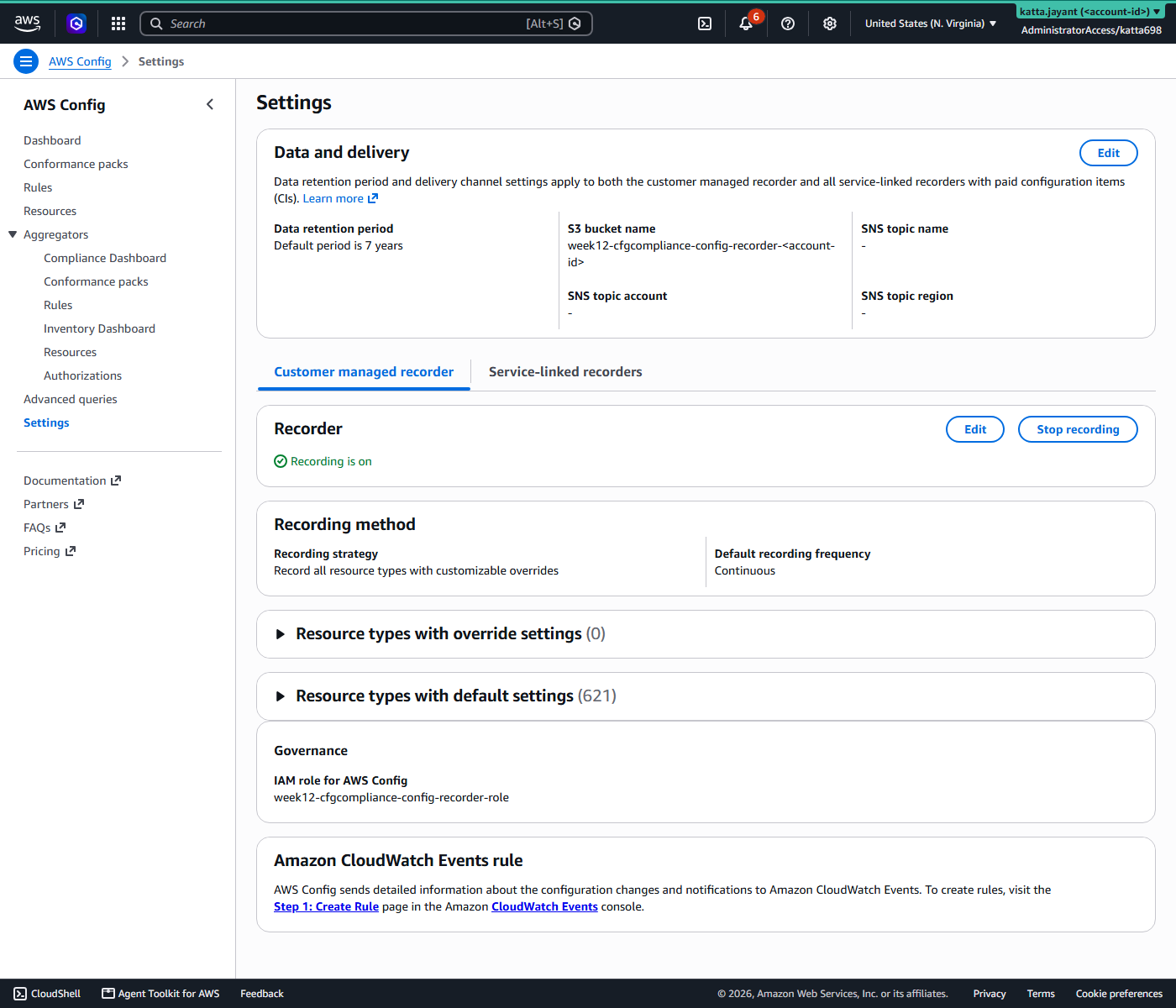Open the Privacy footer link

click(x=990, y=994)
